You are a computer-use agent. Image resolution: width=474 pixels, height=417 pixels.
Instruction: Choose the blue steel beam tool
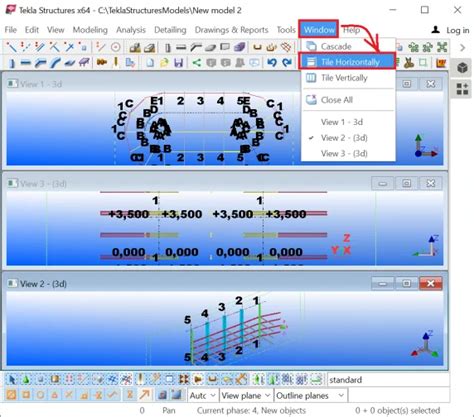tap(25, 62)
